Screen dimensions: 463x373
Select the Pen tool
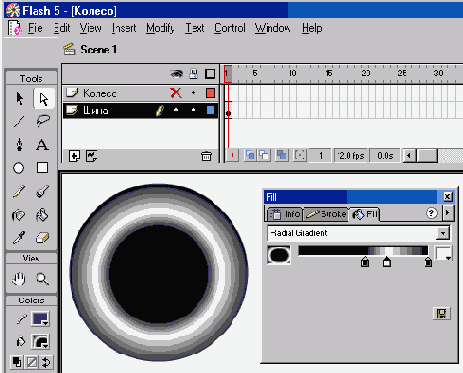pos(19,144)
